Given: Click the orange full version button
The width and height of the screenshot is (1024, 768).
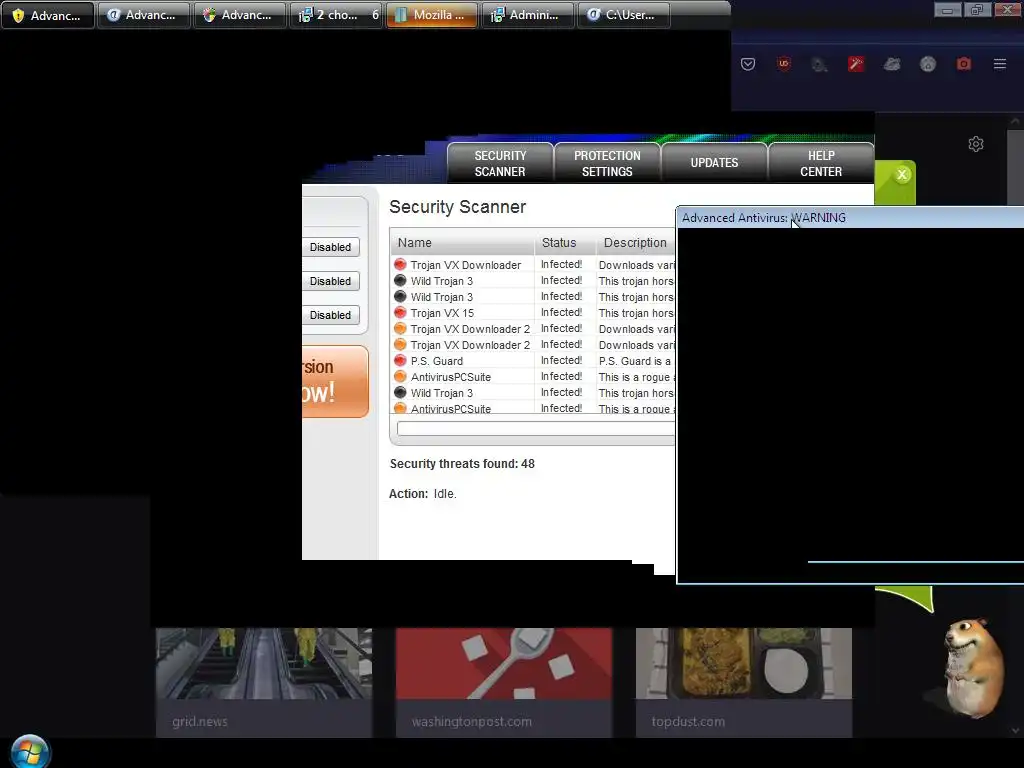Looking at the screenshot, I should tap(335, 381).
